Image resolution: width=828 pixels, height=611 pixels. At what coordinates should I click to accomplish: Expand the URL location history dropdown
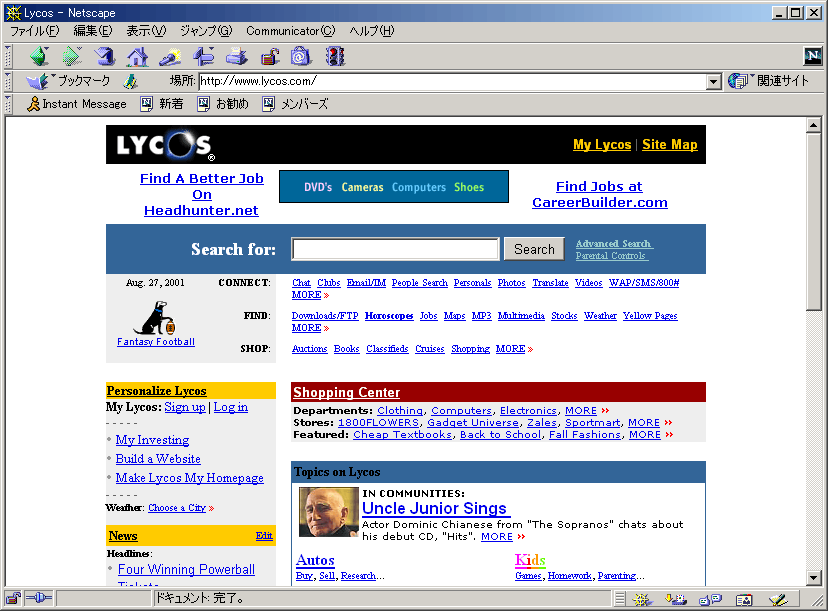tap(713, 81)
